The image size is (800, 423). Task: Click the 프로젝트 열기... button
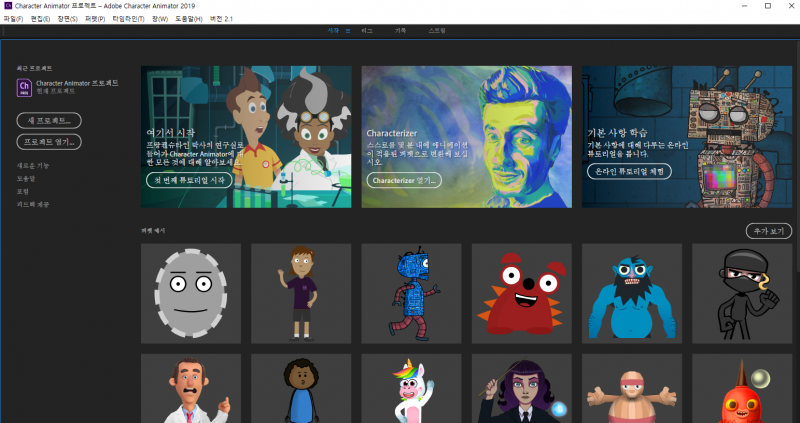(49, 141)
